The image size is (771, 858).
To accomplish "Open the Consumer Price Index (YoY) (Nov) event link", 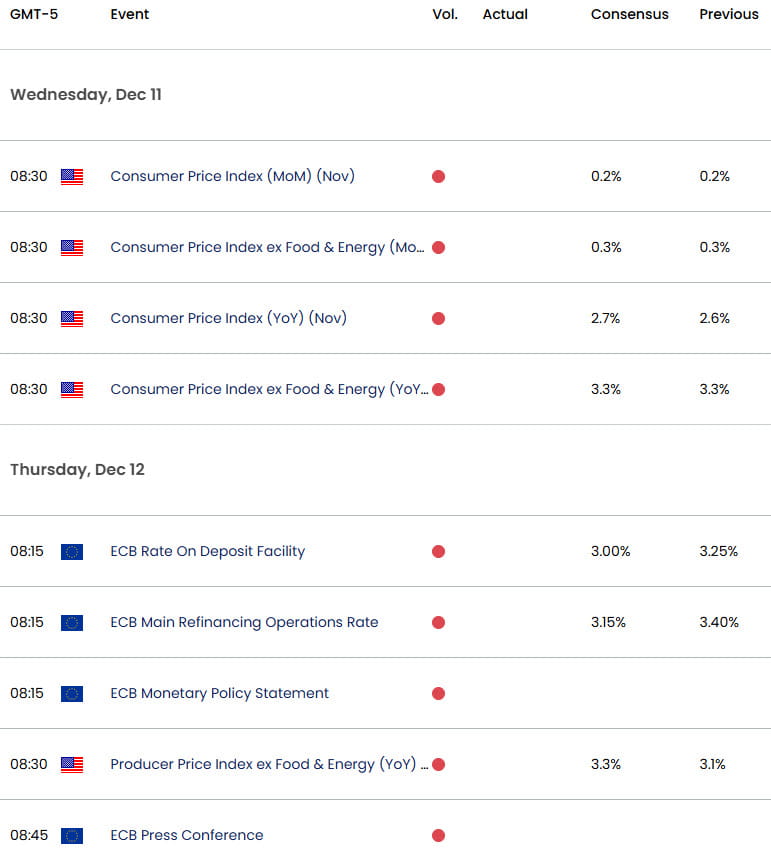I will 228,318.
